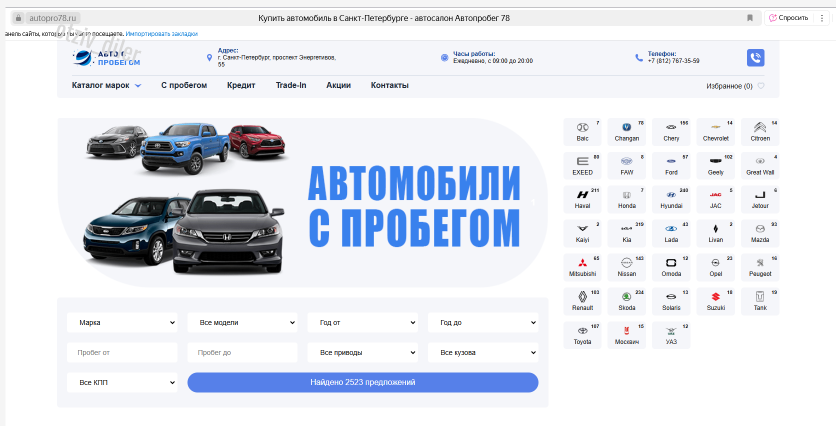The image size is (836, 426).
Task: Open the Great Wall brand tile
Action: click(x=760, y=166)
